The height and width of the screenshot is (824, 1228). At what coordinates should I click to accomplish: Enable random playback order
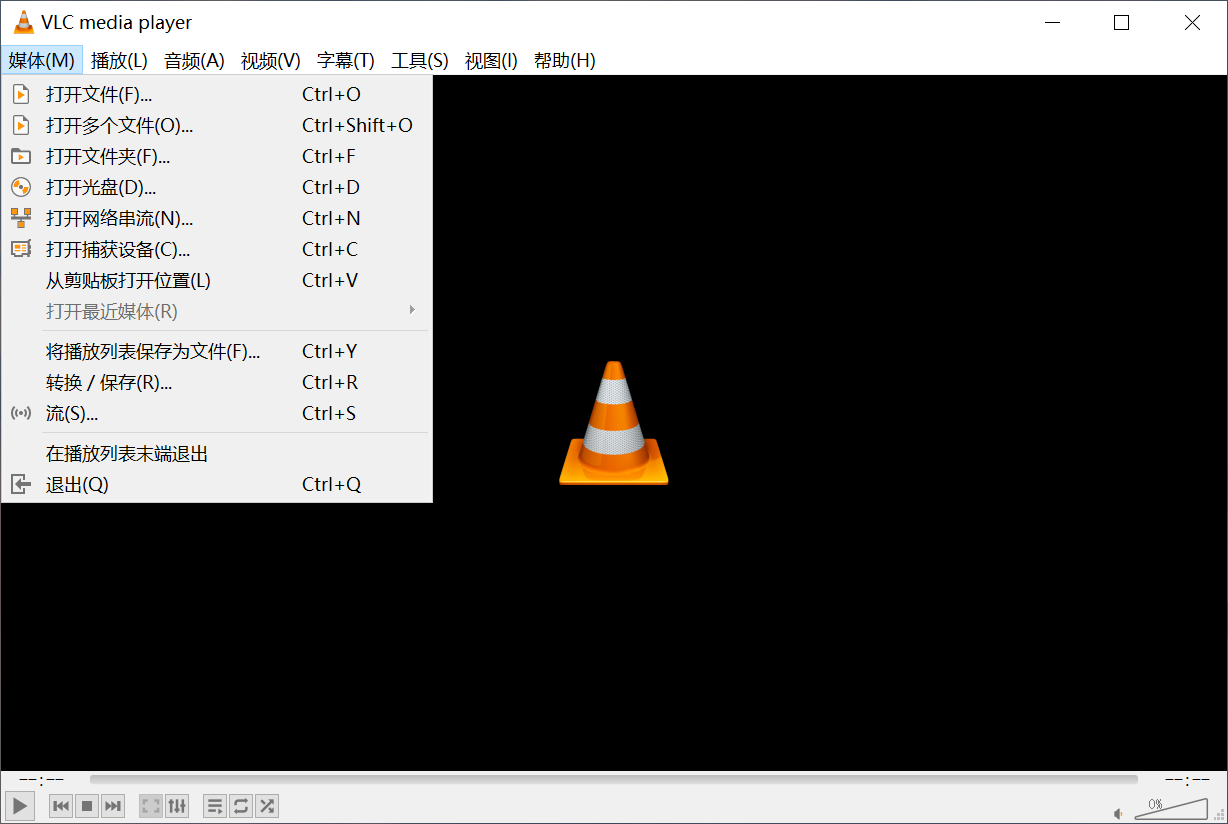click(x=267, y=806)
